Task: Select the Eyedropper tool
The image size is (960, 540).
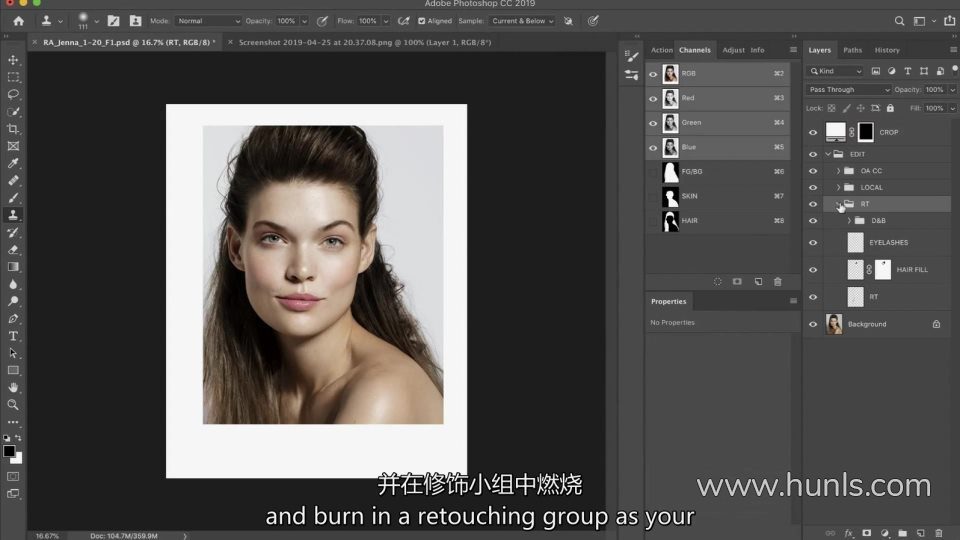Action: (x=13, y=163)
